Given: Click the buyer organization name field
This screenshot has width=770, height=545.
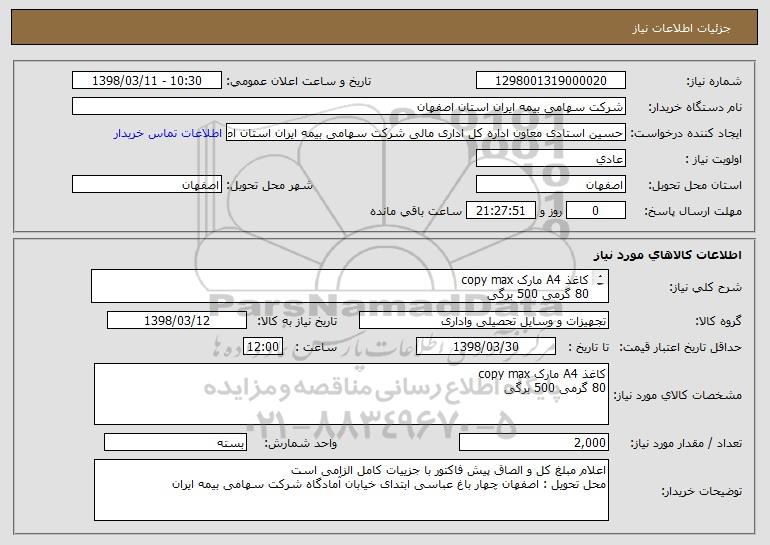Looking at the screenshot, I should [x=349, y=107].
